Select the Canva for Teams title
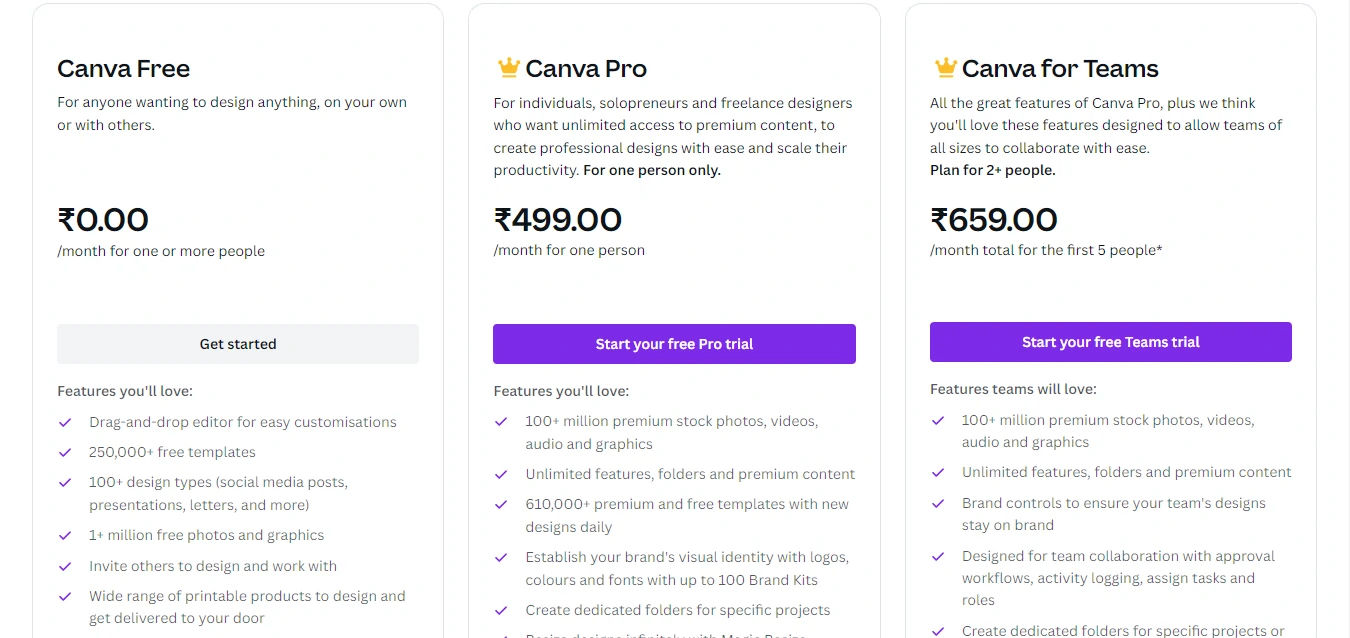 point(1060,69)
